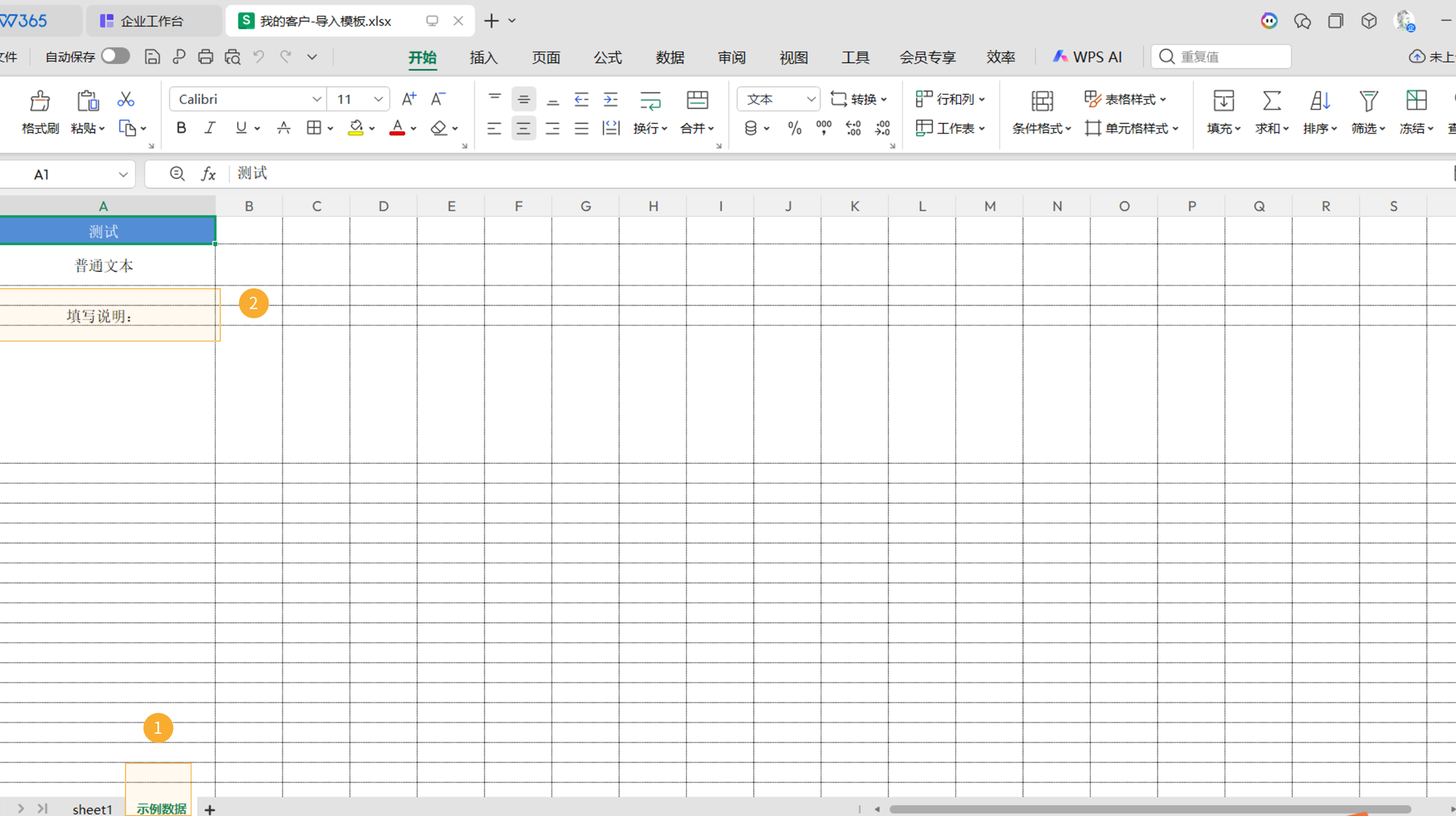
Task: Click decrease indent icon
Action: [581, 99]
